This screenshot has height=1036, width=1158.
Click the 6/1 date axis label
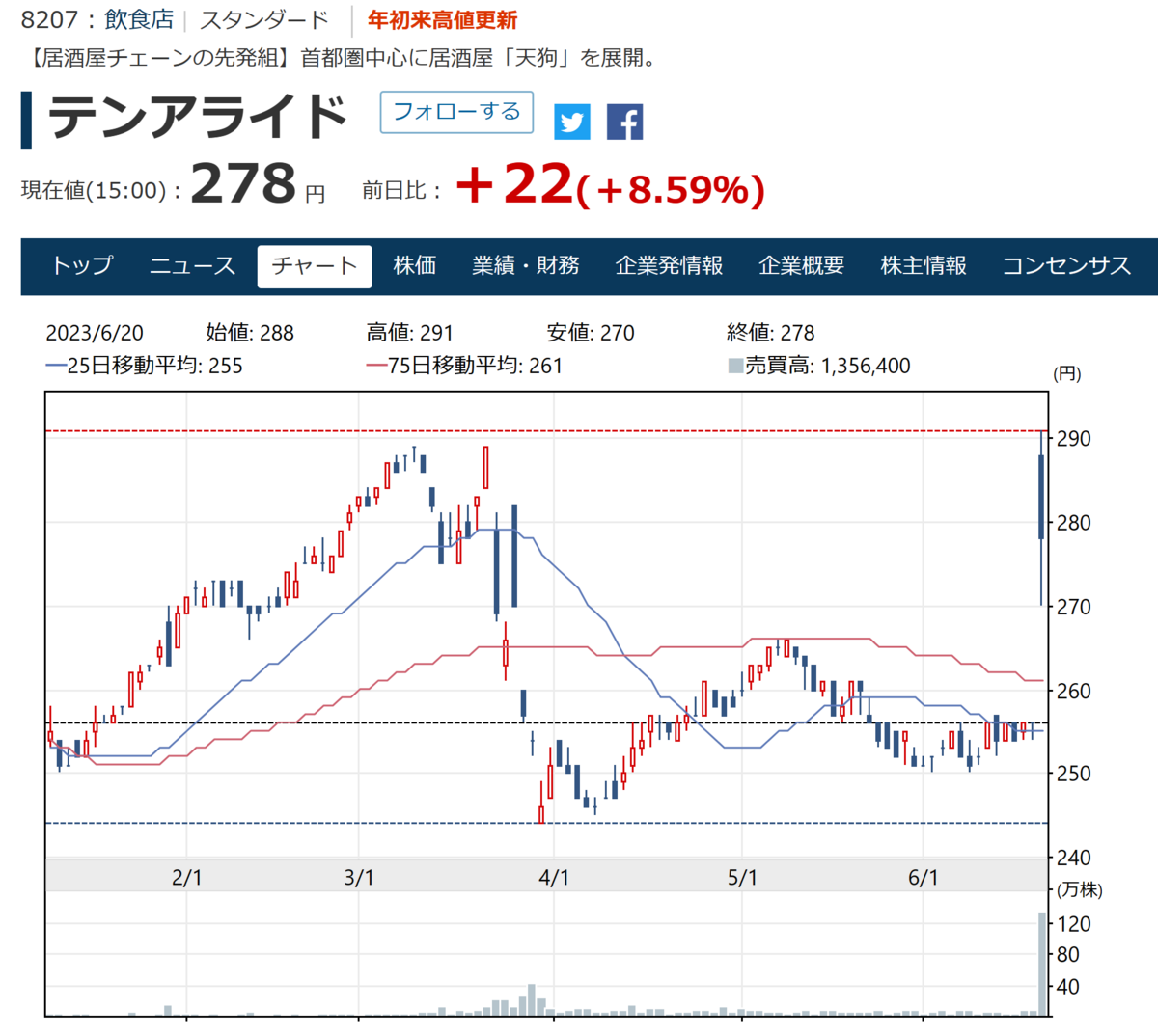point(924,877)
